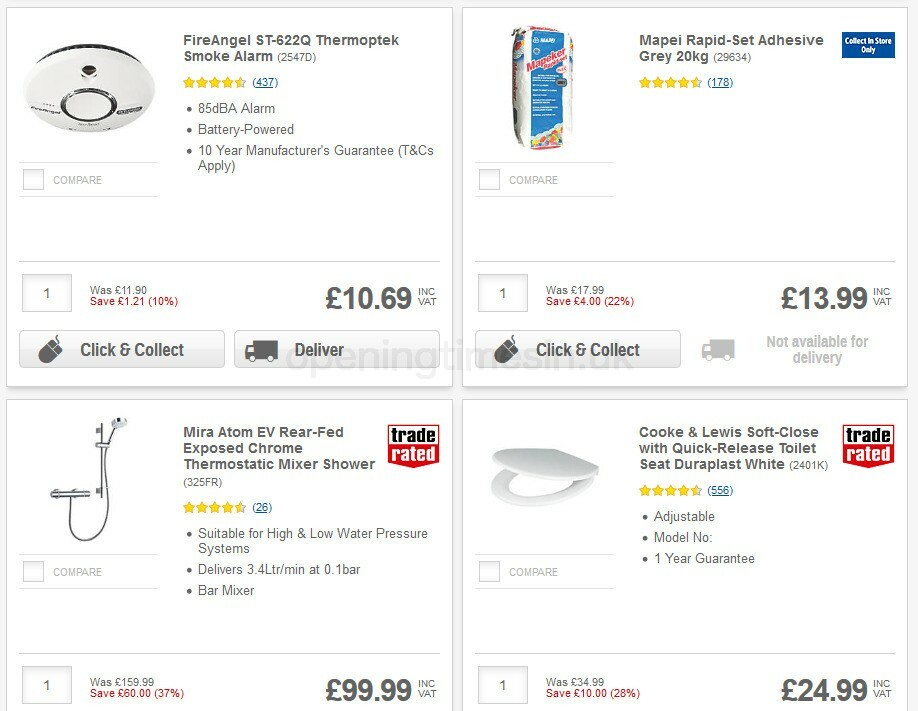This screenshot has height=711, width=918.
Task: Click Click & Collect for Mapei adhesive
Action: (577, 349)
